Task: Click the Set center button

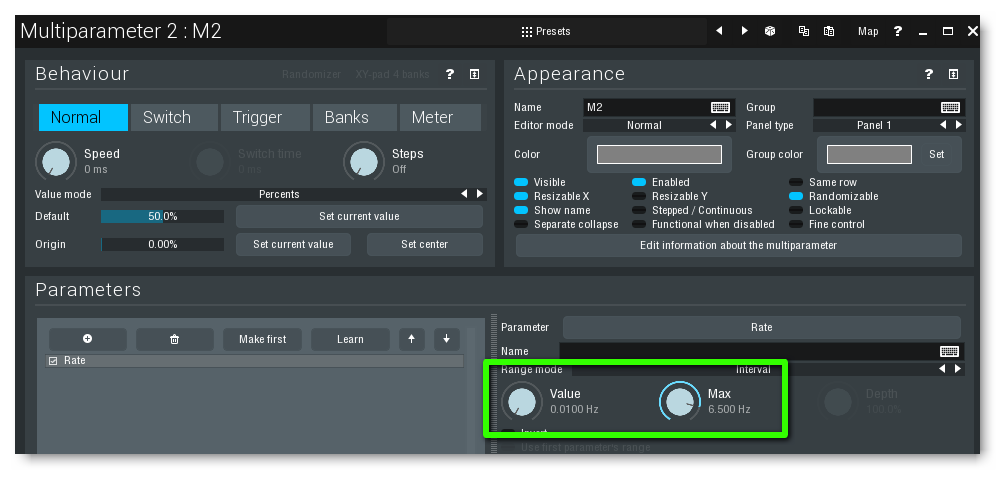Action: tap(425, 244)
